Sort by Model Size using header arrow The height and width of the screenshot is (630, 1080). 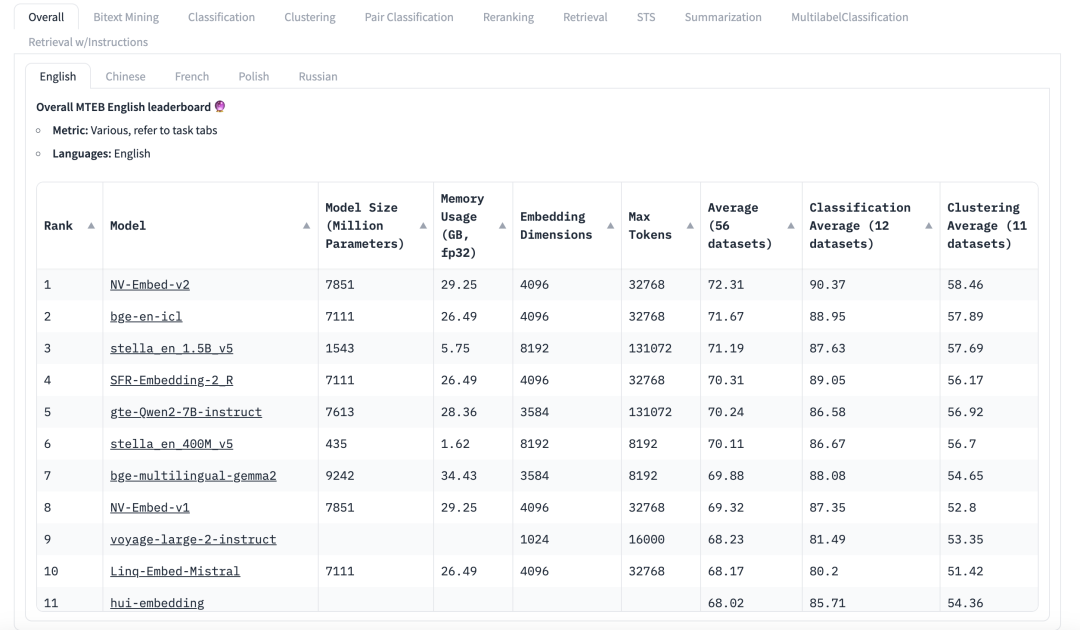click(422, 226)
